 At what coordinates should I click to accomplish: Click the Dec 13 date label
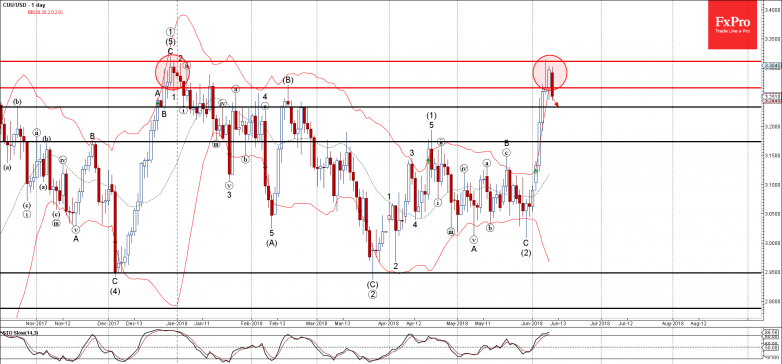pos(135,323)
